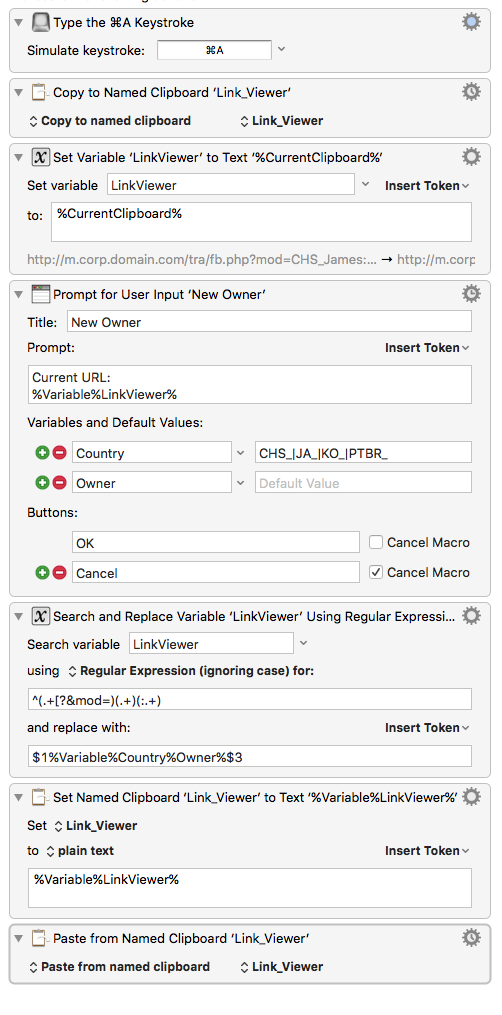The image size is (502, 1015).
Task: Add a new button after Cancel with green plus
Action: (42, 573)
